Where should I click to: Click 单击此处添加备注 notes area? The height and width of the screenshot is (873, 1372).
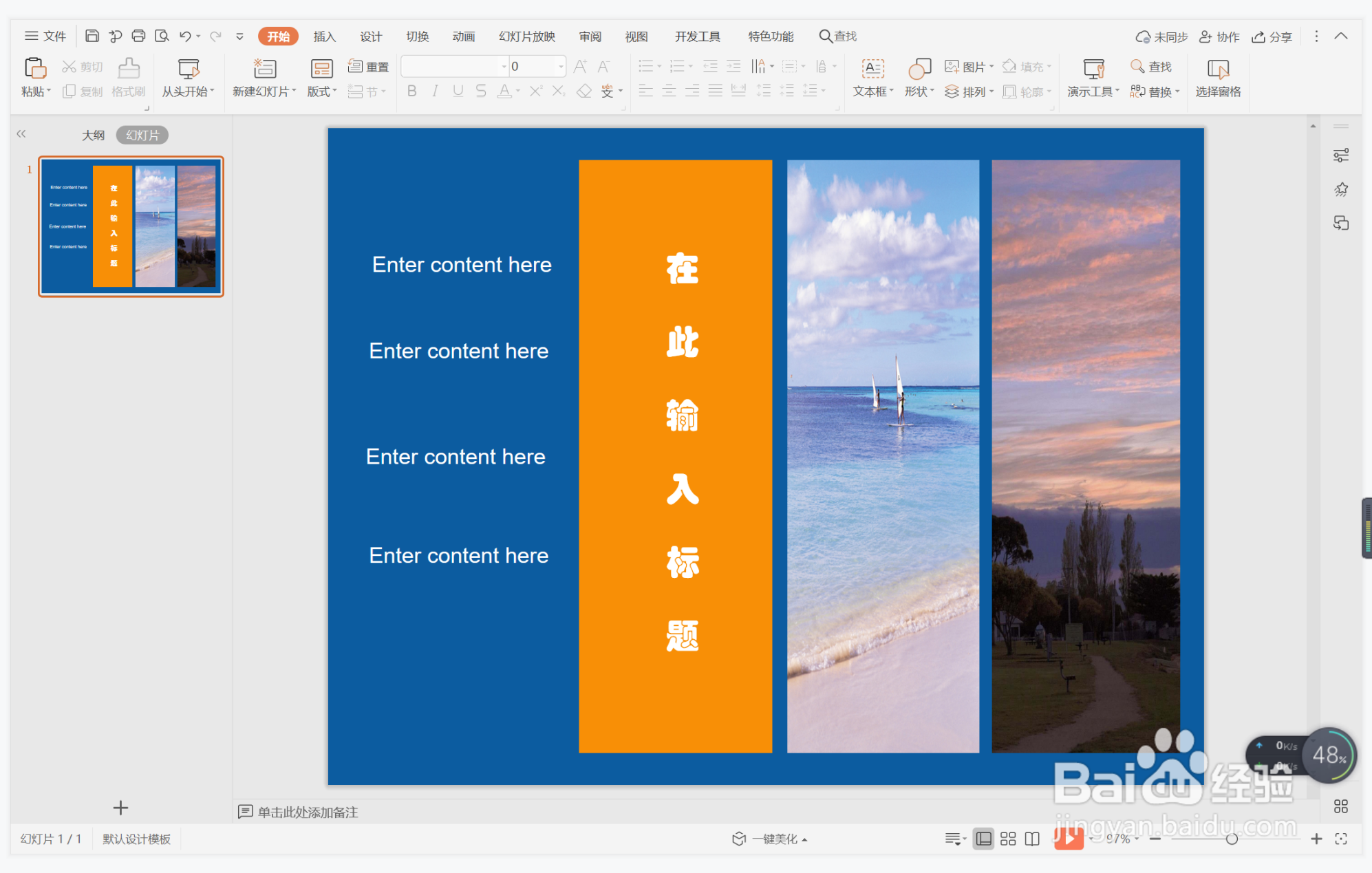308,812
